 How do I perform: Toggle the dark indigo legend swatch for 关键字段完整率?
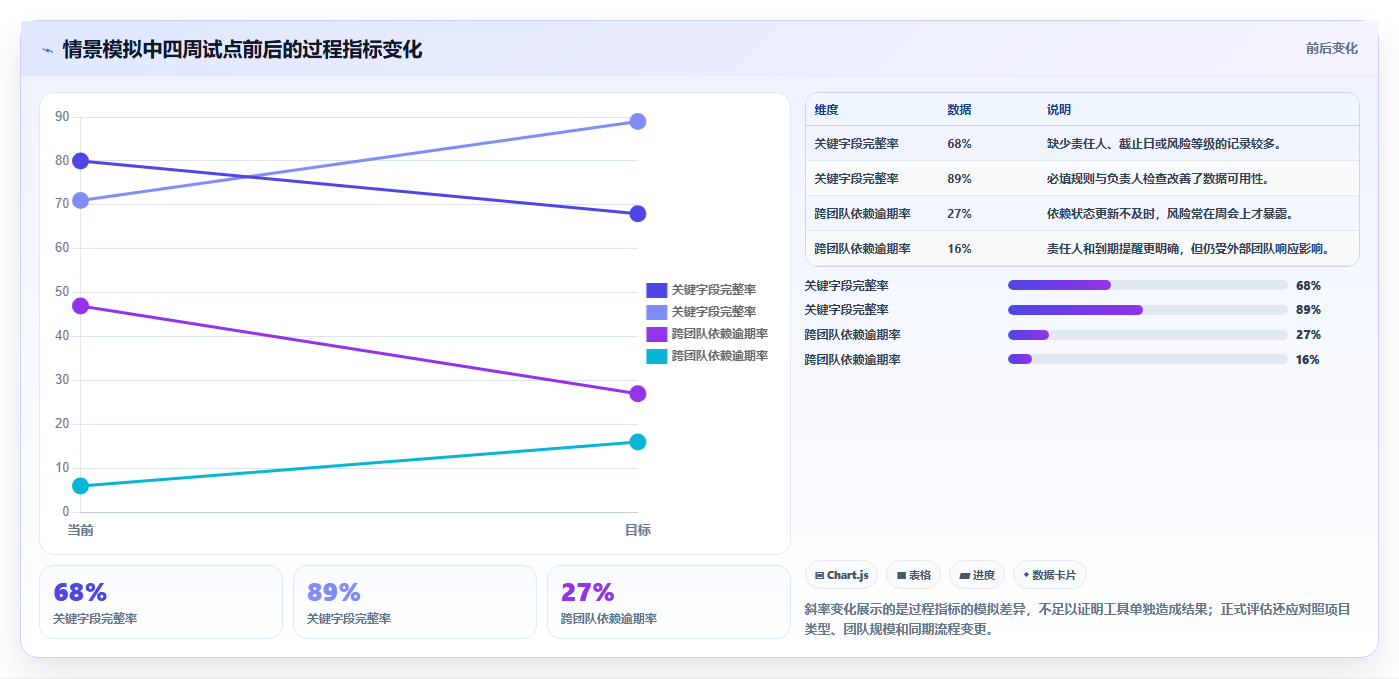[x=657, y=290]
